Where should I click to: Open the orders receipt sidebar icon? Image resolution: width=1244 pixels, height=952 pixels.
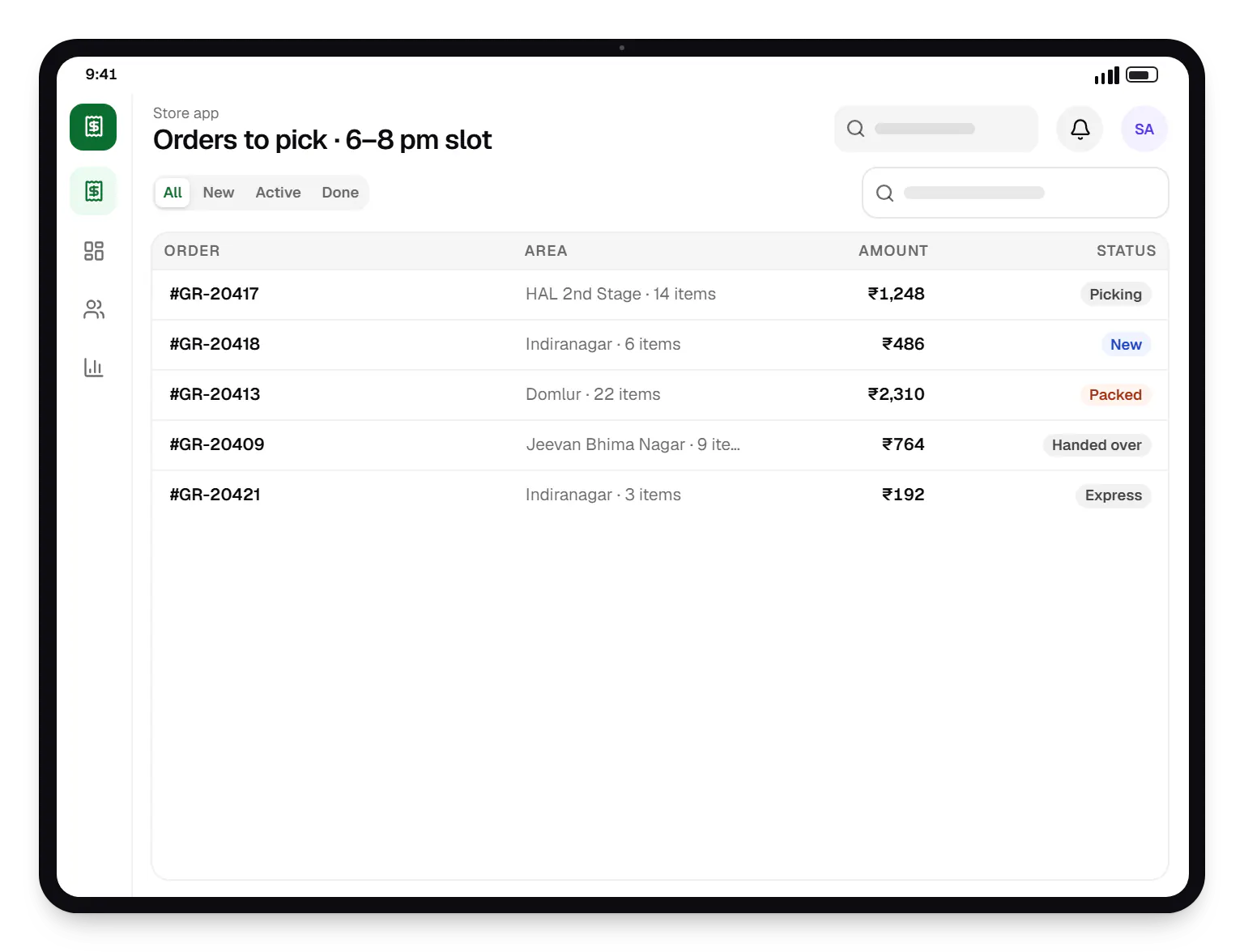click(x=94, y=191)
